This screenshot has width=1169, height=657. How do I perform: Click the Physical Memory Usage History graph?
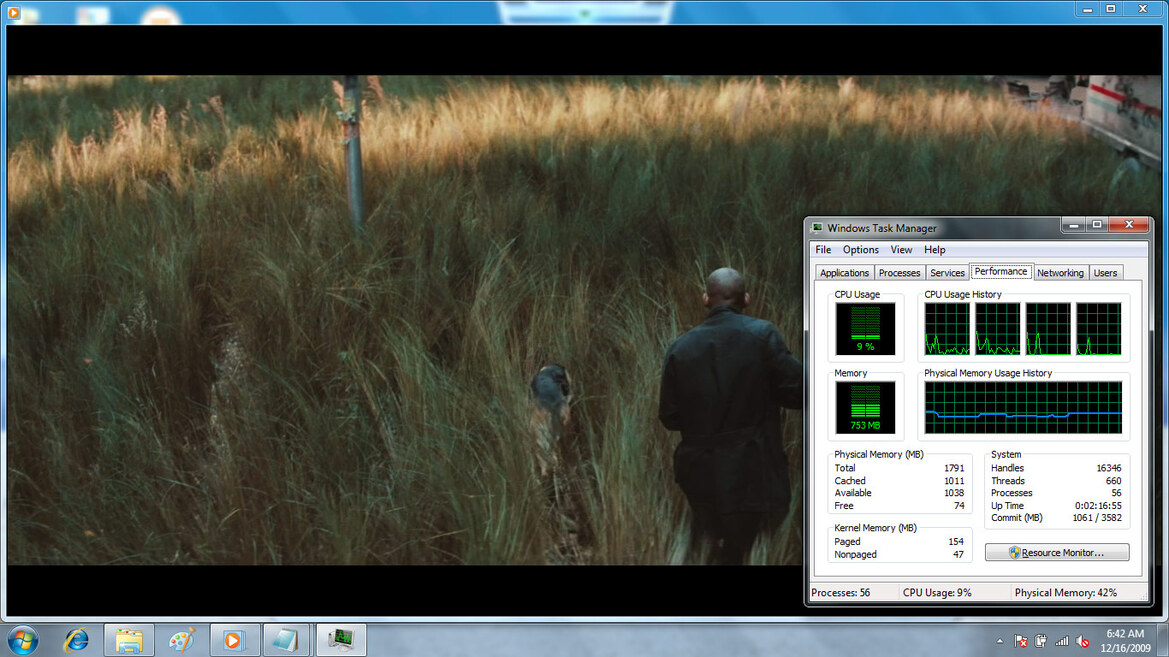(x=1023, y=407)
